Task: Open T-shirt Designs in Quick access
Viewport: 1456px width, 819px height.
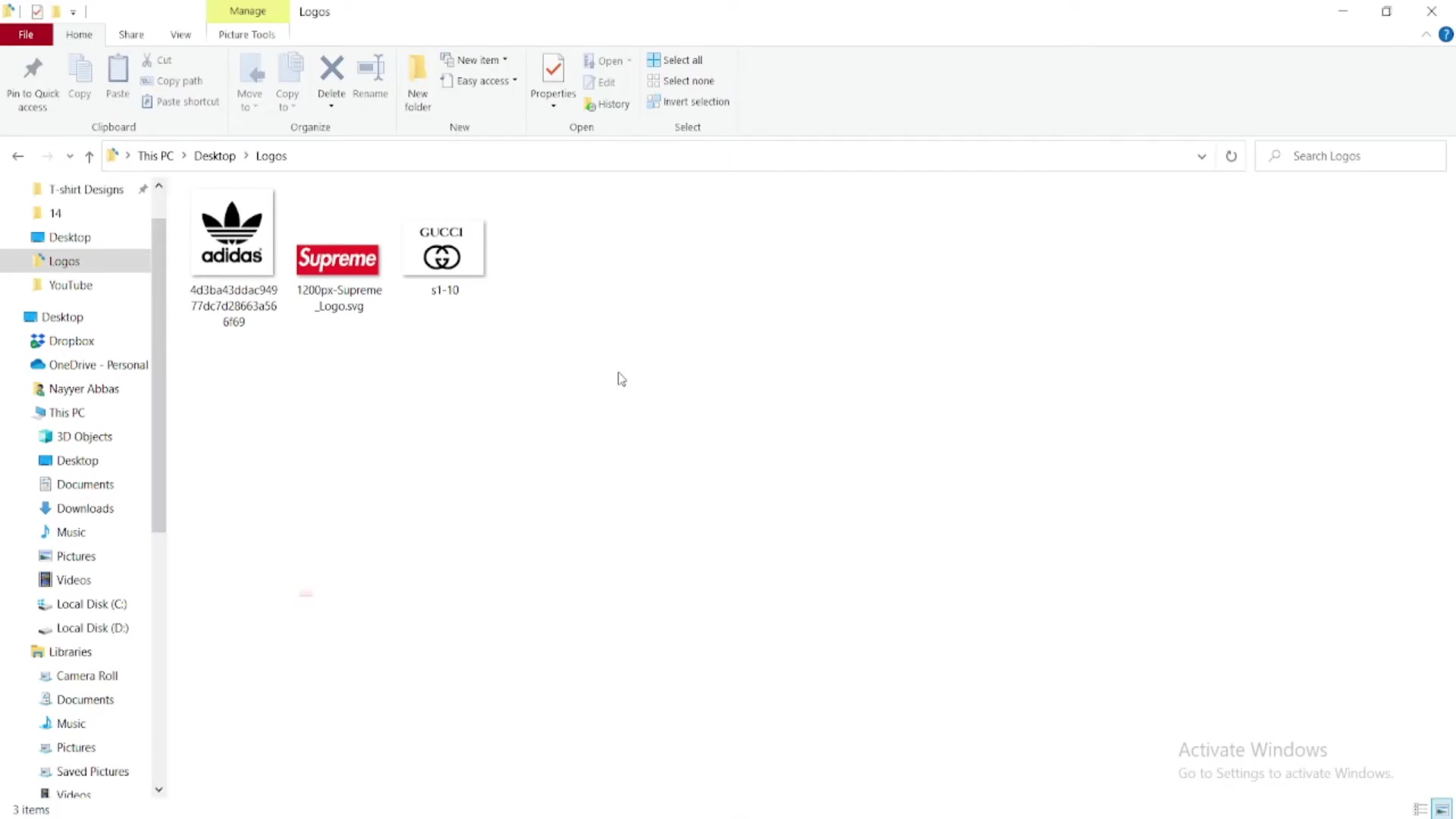Action: (x=86, y=189)
